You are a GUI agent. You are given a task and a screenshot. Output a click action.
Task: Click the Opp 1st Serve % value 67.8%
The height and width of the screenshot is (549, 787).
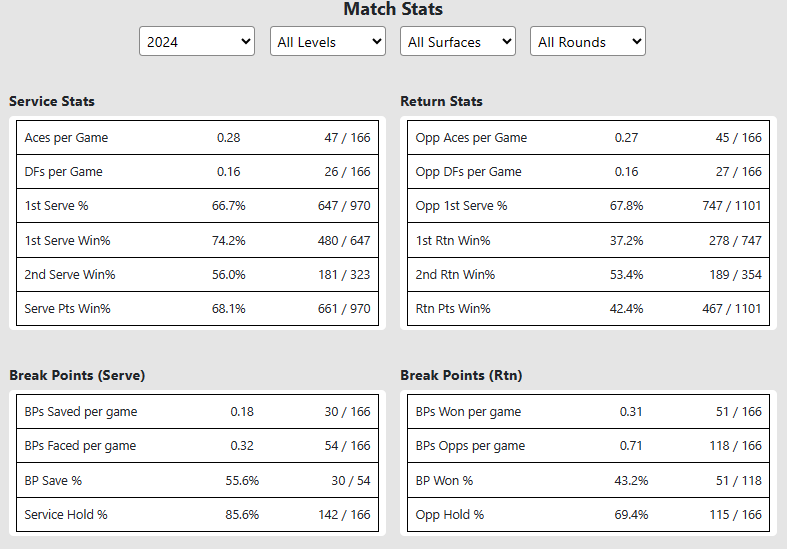tap(627, 206)
